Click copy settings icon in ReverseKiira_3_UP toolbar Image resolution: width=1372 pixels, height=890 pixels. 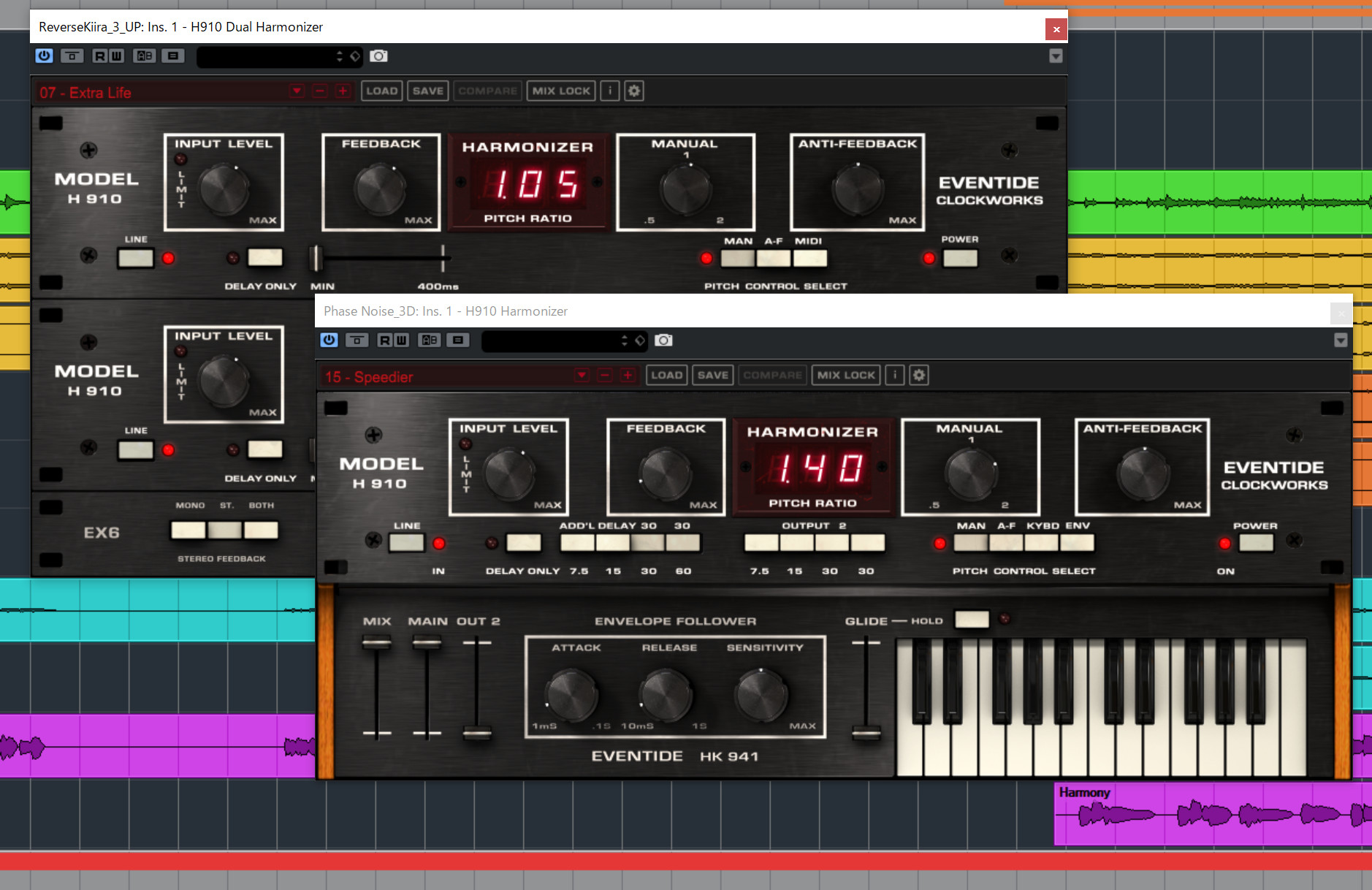click(173, 56)
